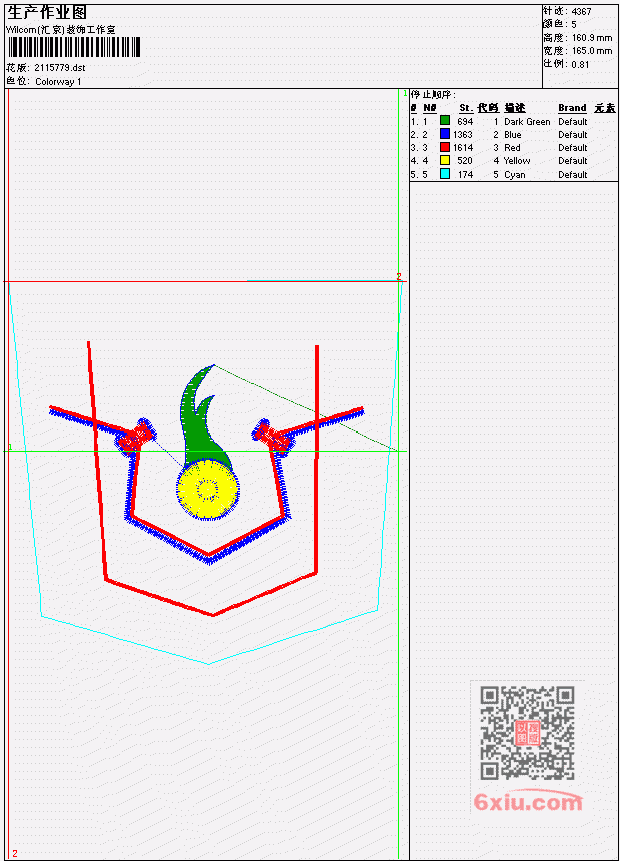The height and width of the screenshot is (861, 620).
Task: Click the St. column header
Action: 466,108
